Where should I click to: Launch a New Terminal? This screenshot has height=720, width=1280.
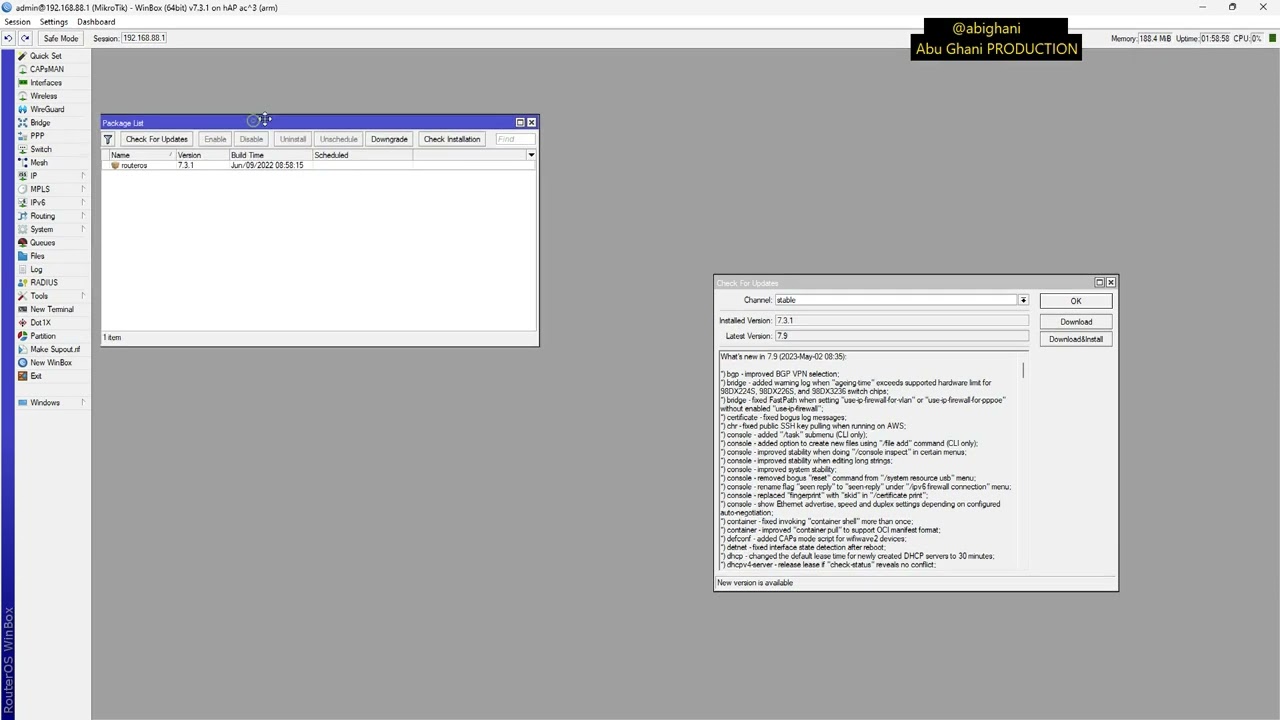tap(52, 309)
